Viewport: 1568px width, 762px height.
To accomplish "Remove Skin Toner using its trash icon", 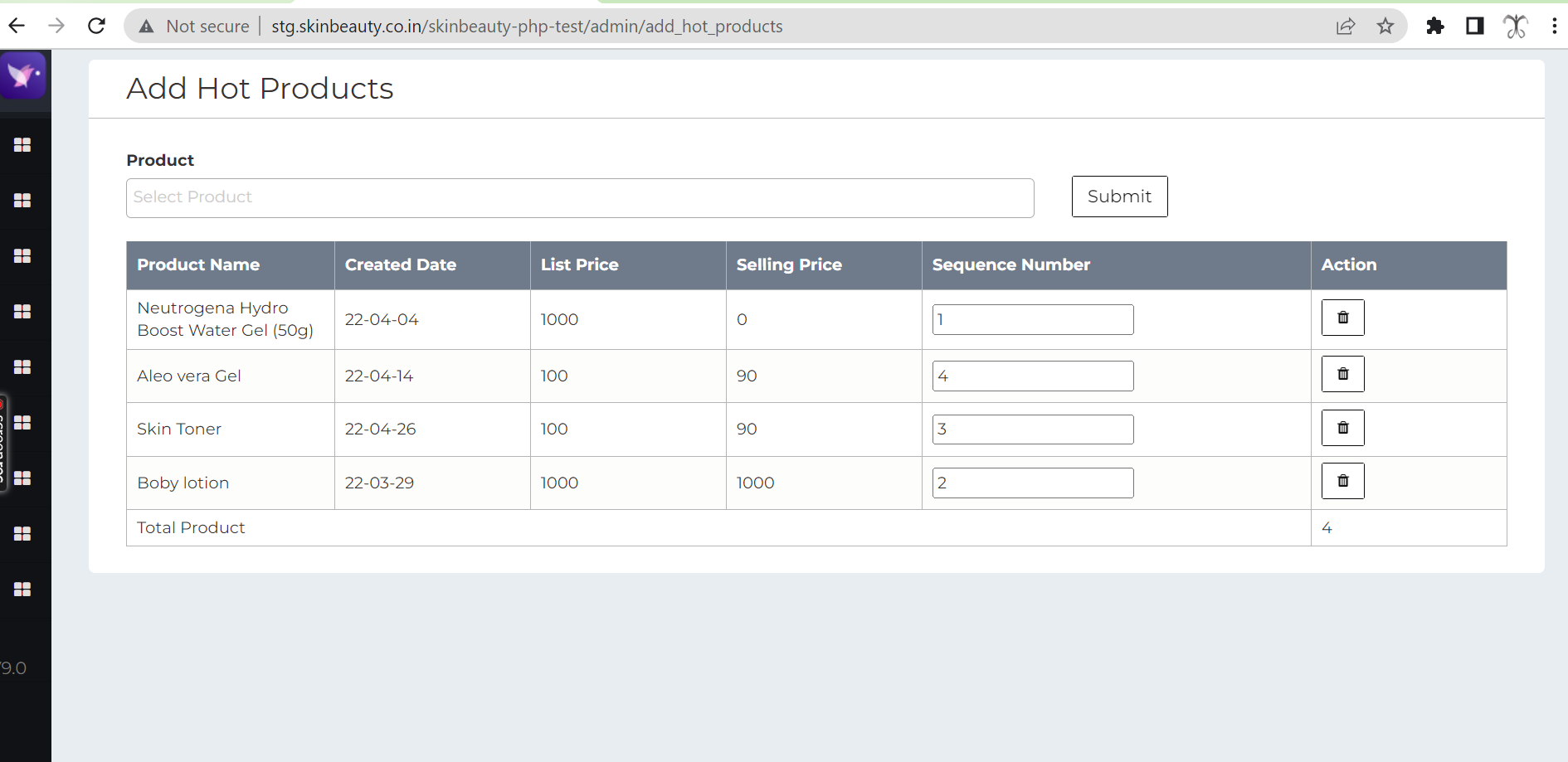I will point(1342,428).
